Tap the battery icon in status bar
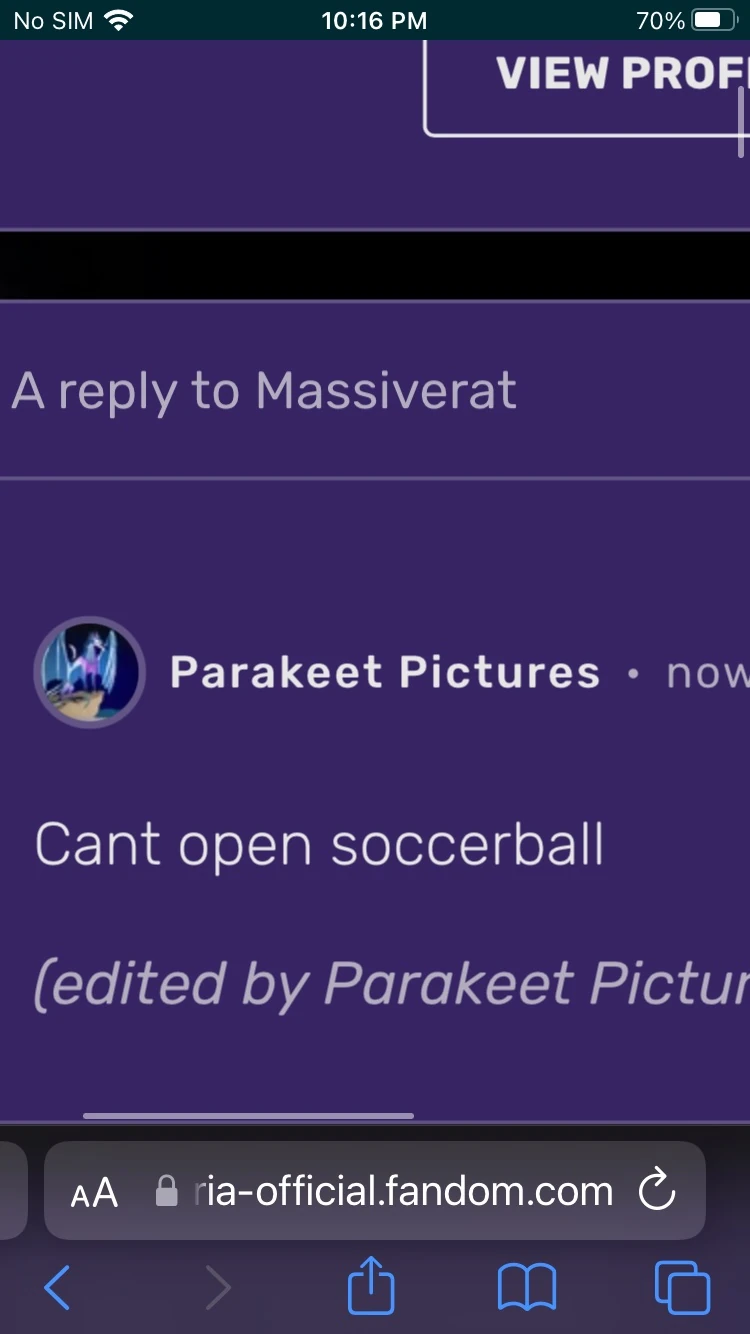This screenshot has height=1334, width=750. pos(714,20)
